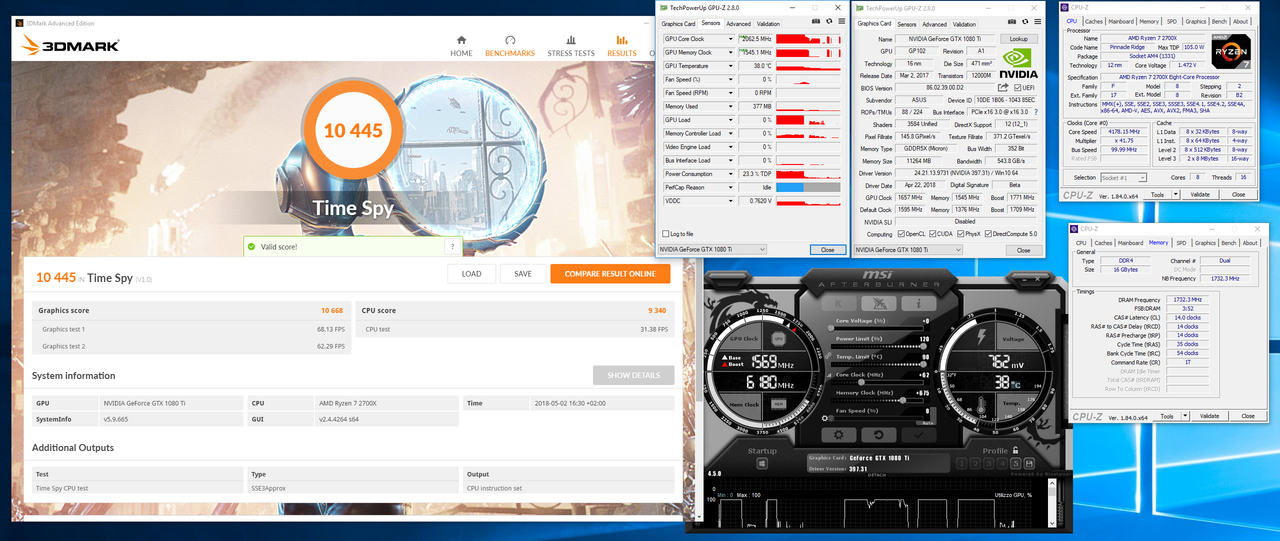The height and width of the screenshot is (541, 1280).
Task: Click Afterburner hardware monitor scrollbar up arrow
Action: point(1052,483)
